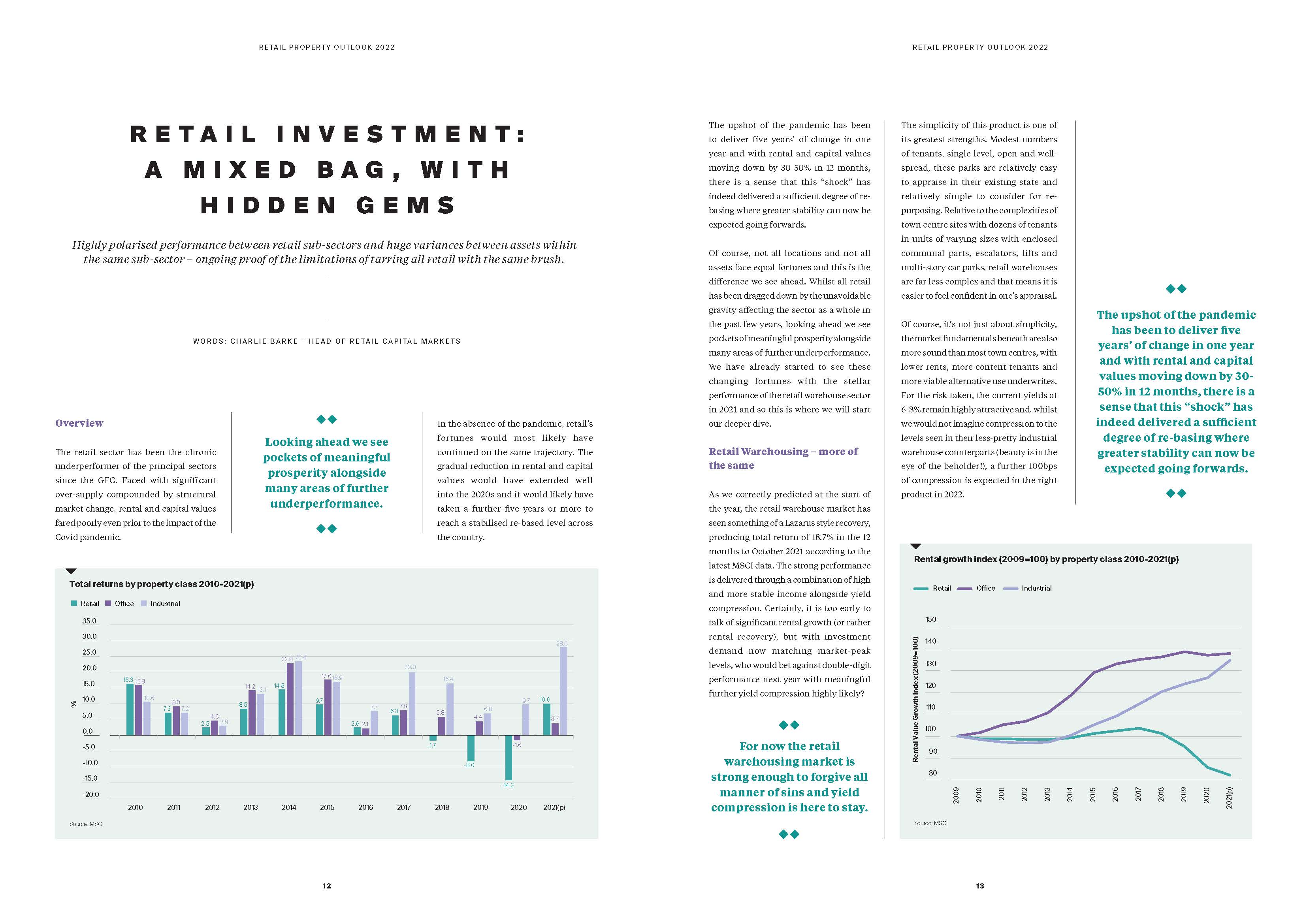The image size is (1307, 924).
Task: Click the black triangle marker above Total returns chart
Action: tap(71, 571)
